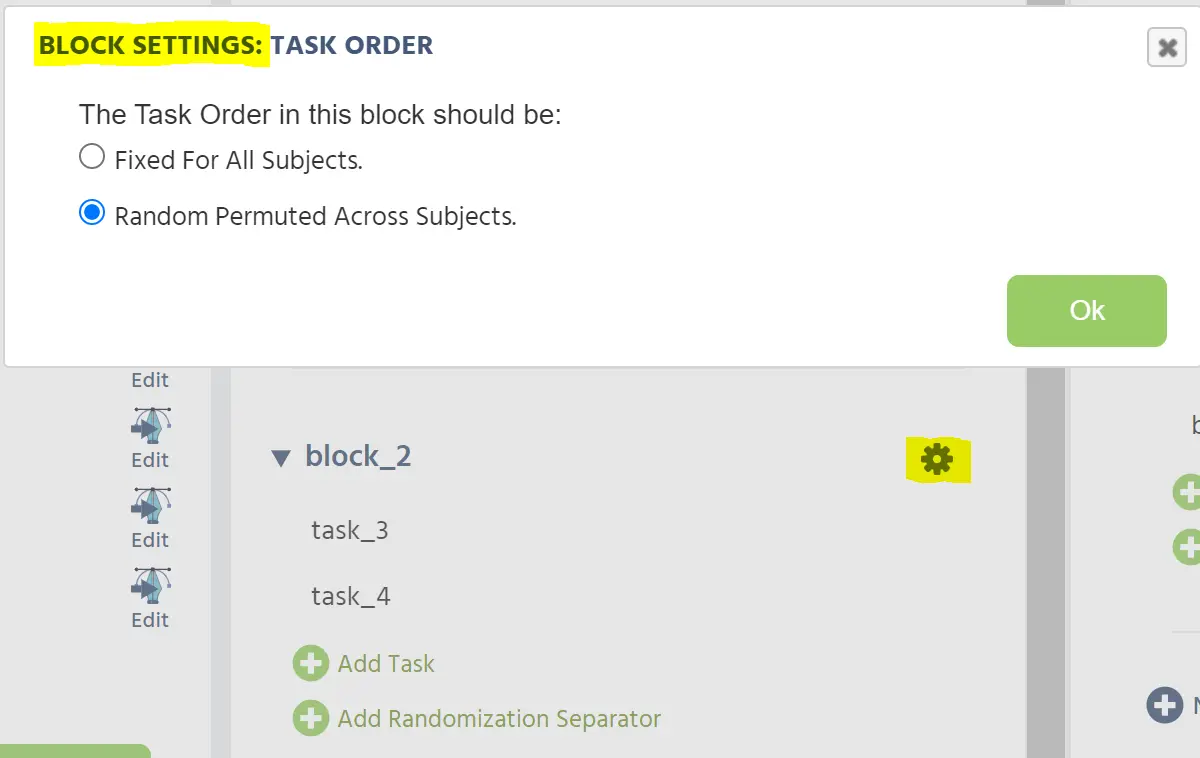Select Fixed For All Subjects option
Screen dimensions: 1200x758
pyautogui.click(x=91, y=155)
